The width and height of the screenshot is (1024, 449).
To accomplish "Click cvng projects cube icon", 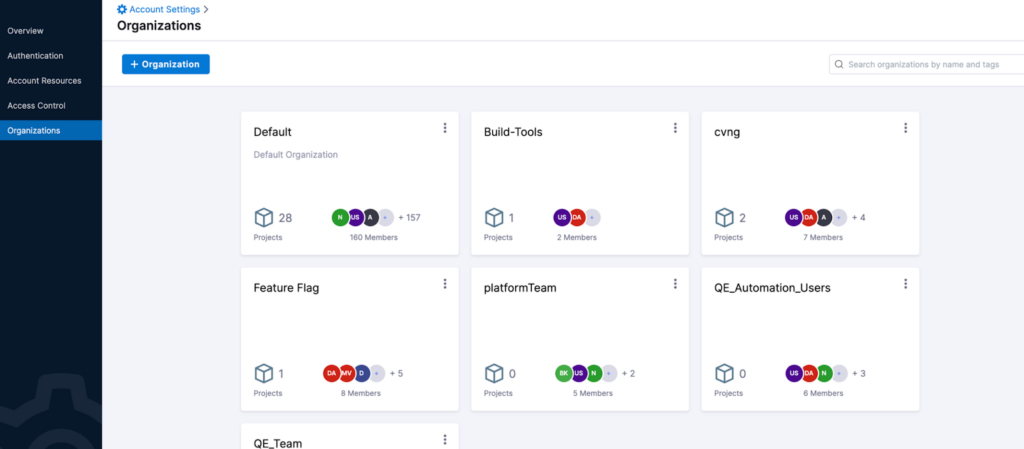I will click(x=724, y=217).
